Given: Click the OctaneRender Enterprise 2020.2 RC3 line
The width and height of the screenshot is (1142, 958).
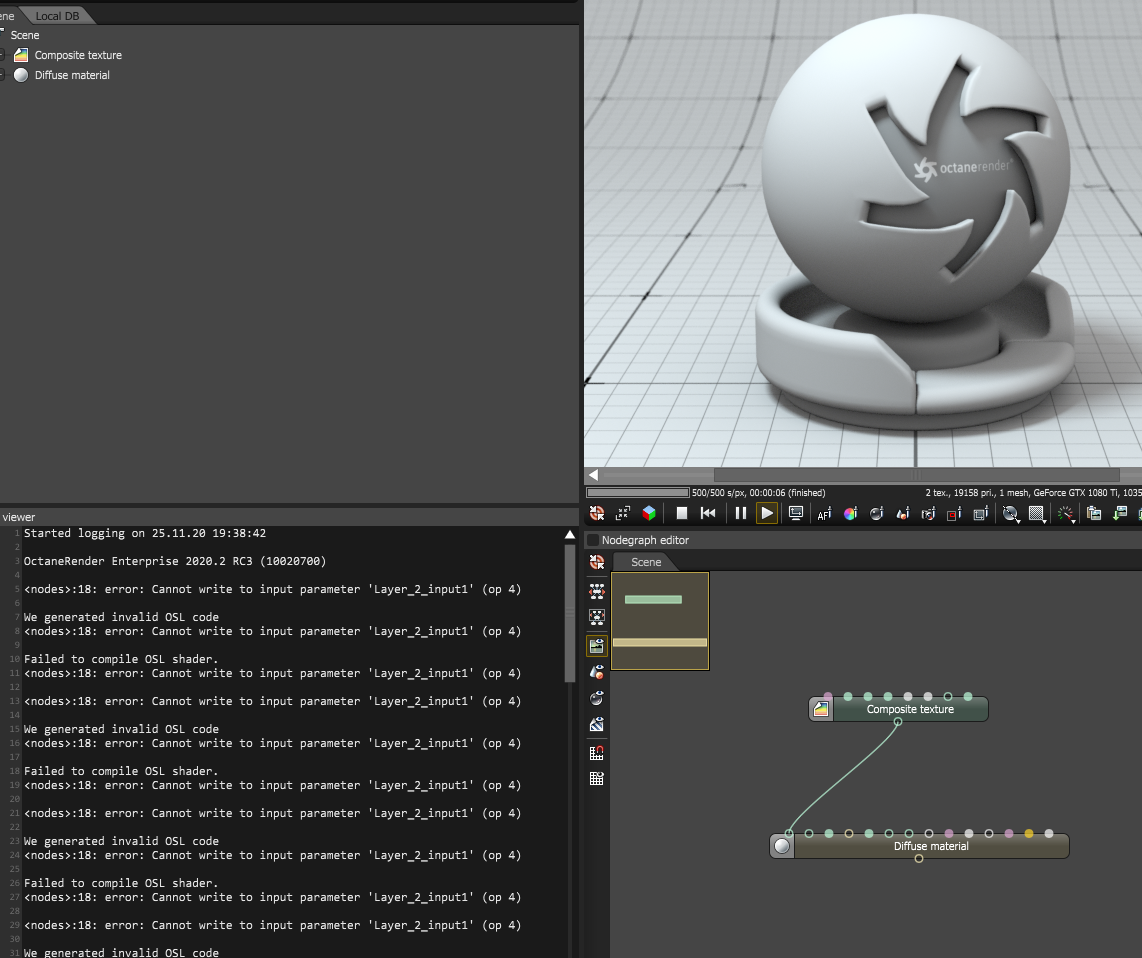Looking at the screenshot, I should [175, 561].
